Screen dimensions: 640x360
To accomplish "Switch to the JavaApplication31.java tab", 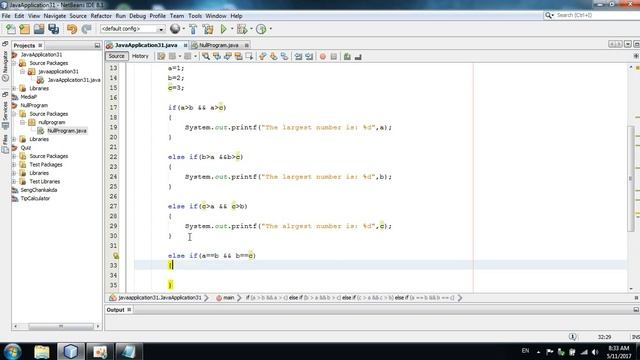I will pyautogui.click(x=146, y=45).
